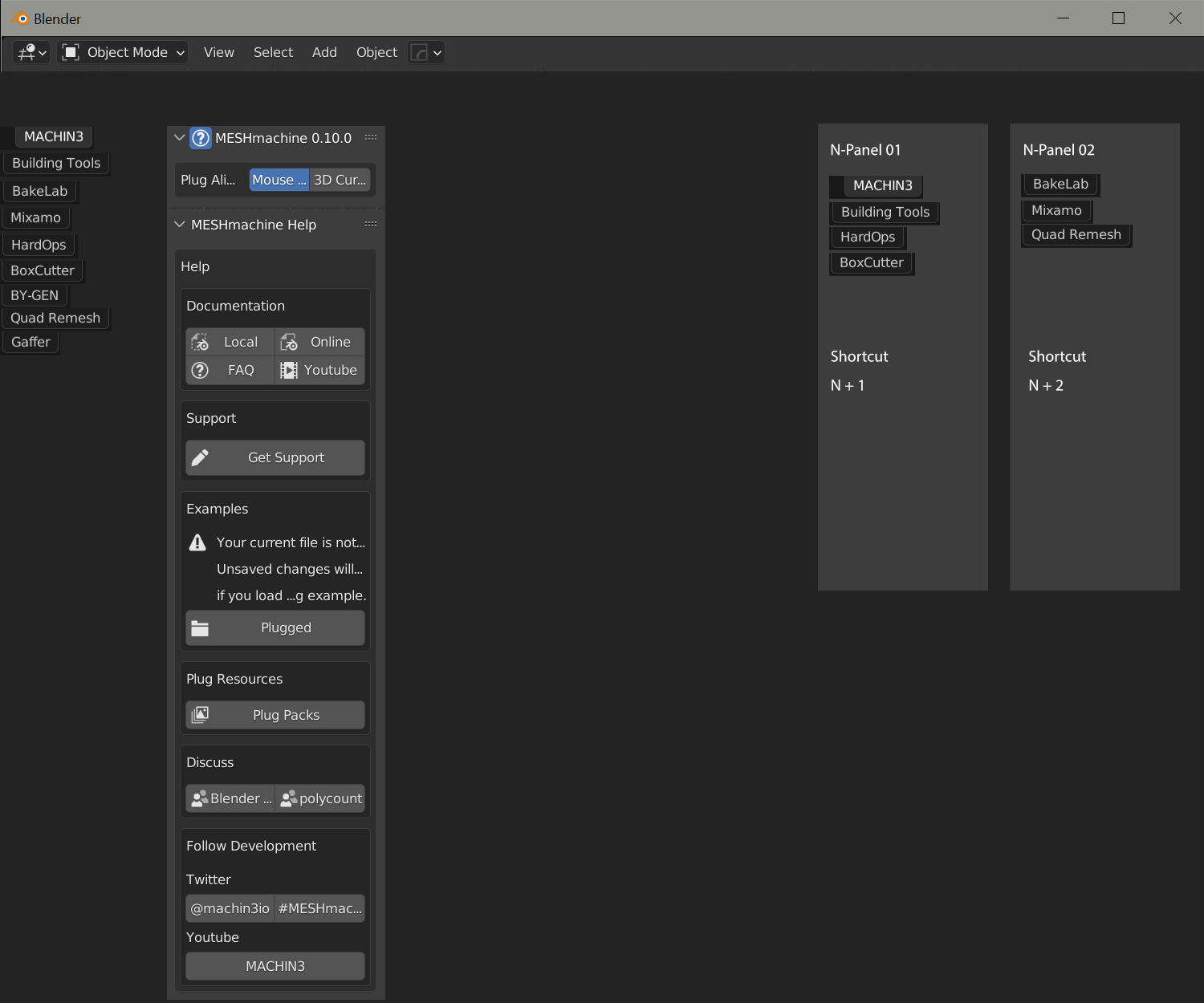Image resolution: width=1204 pixels, height=1003 pixels.
Task: Switch to the BY-GEN sidebar tab
Action: 35,295
